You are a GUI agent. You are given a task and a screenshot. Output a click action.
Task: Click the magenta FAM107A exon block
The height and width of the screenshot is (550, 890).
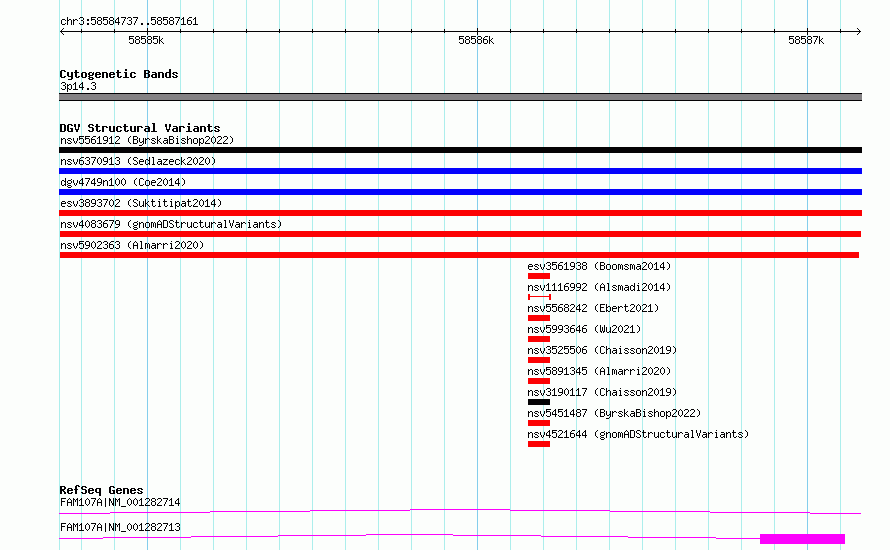(803, 539)
